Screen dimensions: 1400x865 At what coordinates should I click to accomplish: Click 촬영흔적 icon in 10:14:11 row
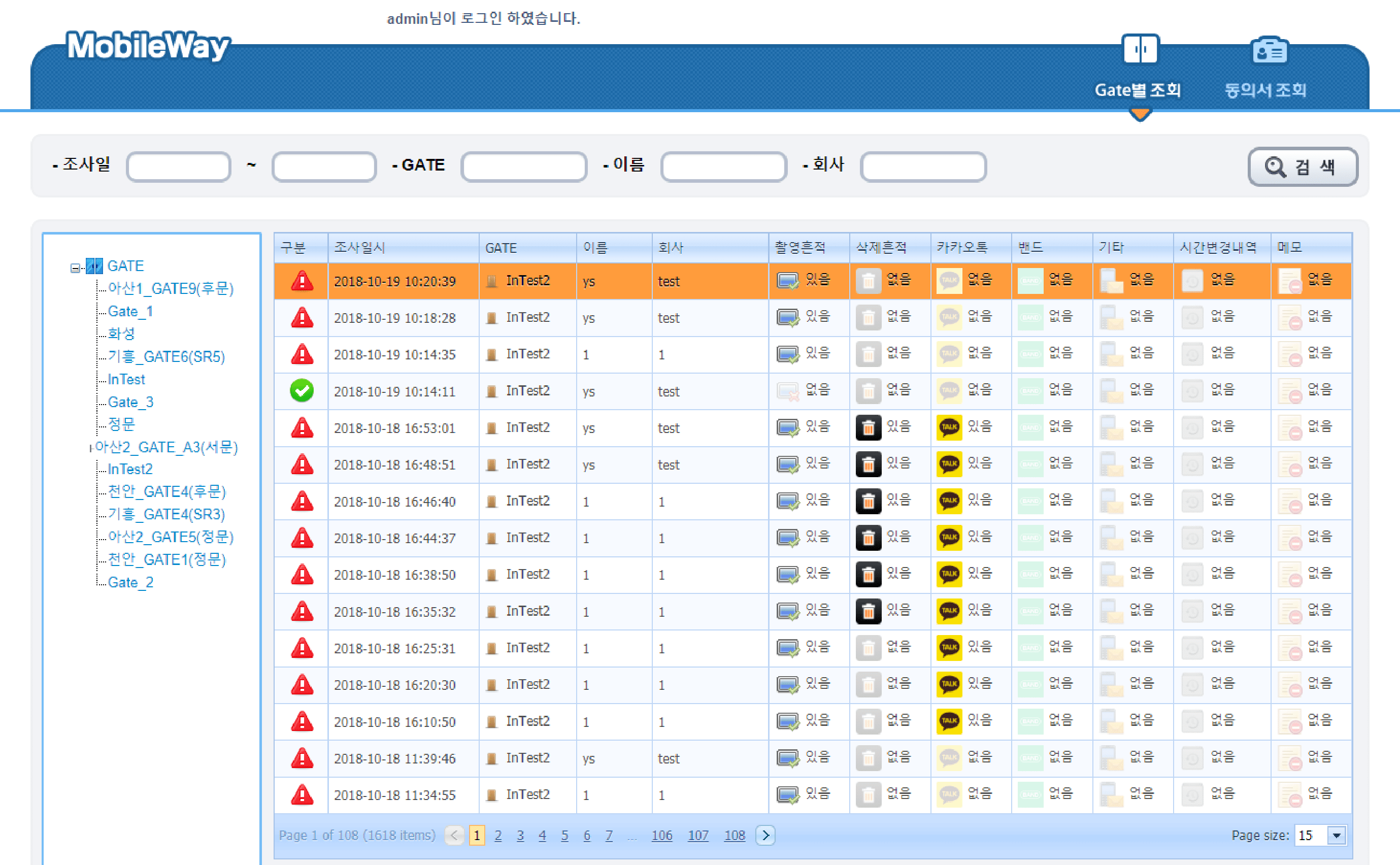[787, 391]
